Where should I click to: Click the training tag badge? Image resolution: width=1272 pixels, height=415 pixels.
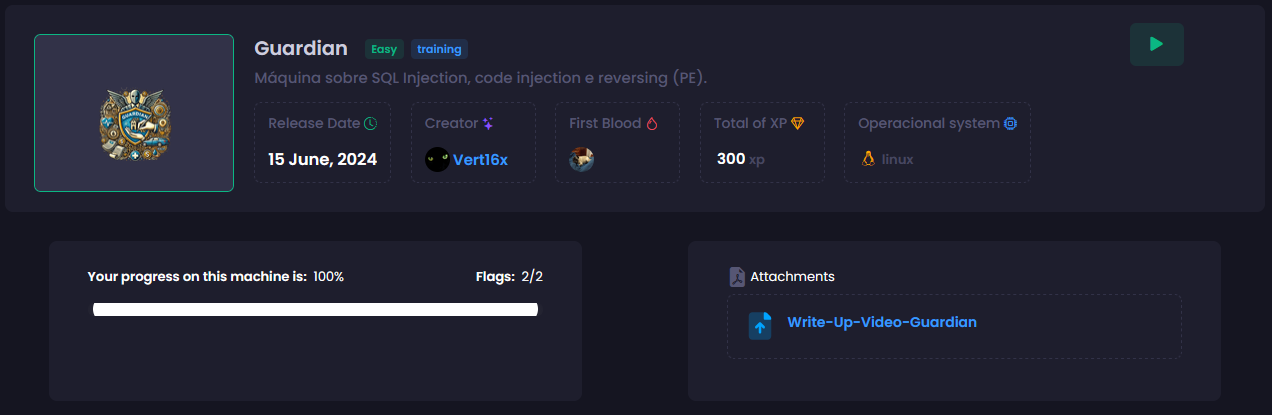(439, 49)
